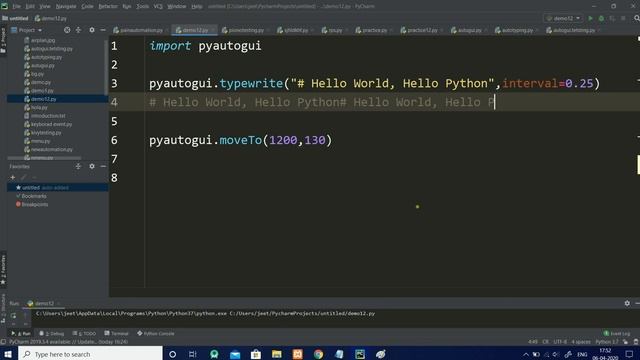Open Mail app from the taskbar
640x360 pixels.
(235, 354)
